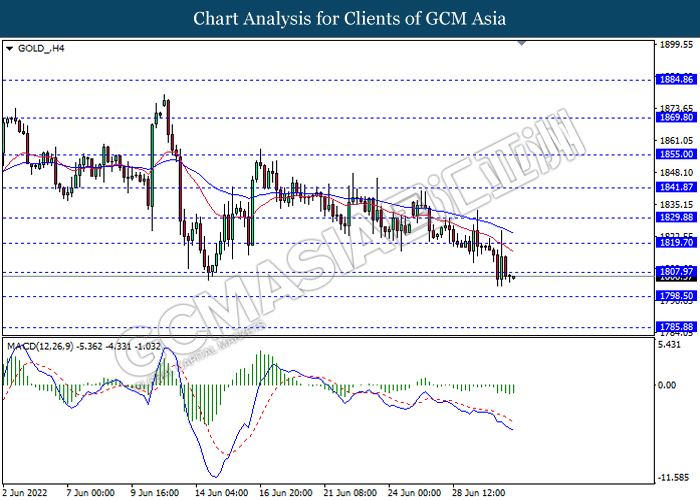Click the 9 Jun 16:00 date label
Screen dimensions: 700x500
coord(155,493)
